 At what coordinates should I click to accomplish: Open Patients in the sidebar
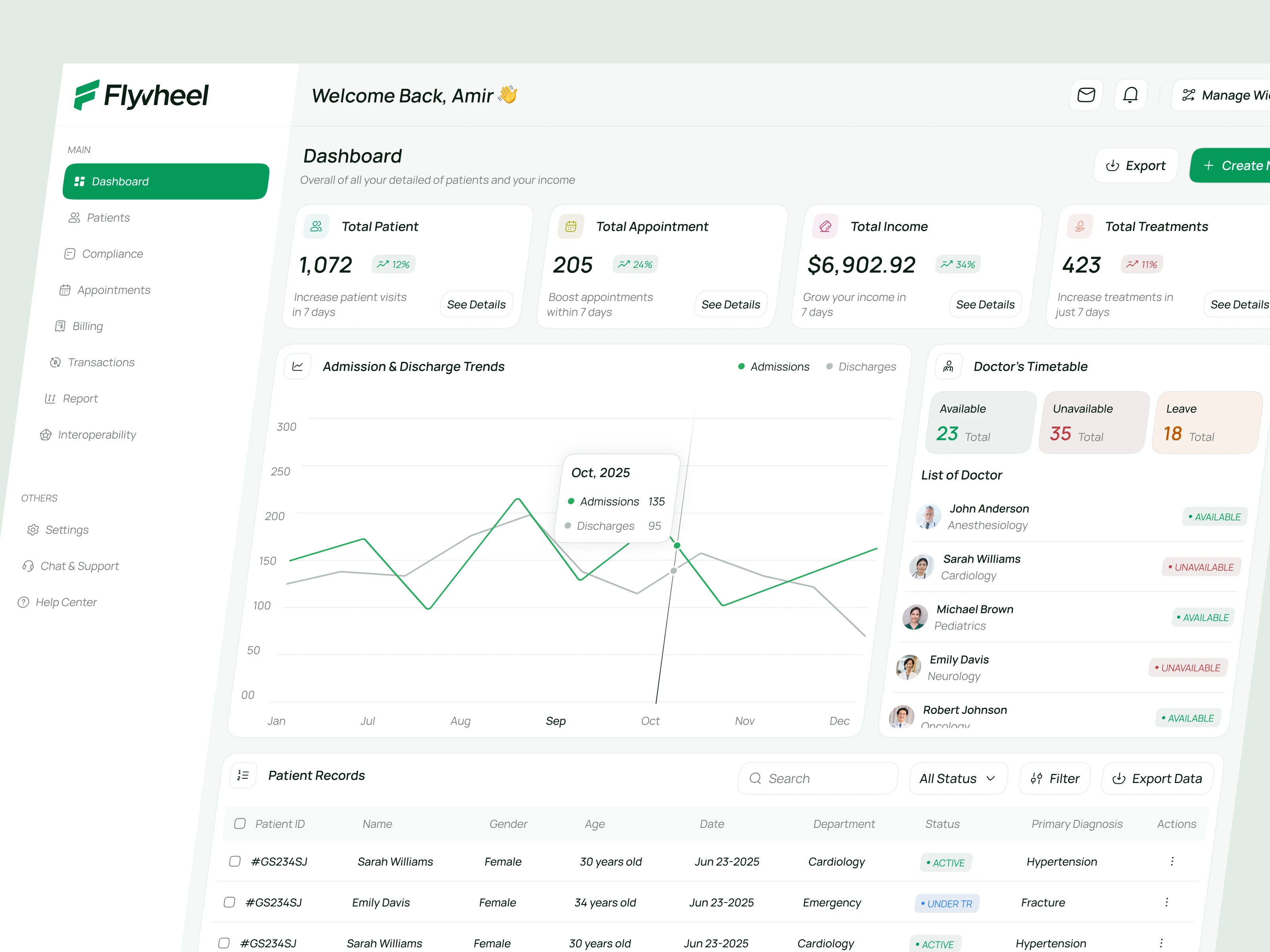tap(108, 217)
